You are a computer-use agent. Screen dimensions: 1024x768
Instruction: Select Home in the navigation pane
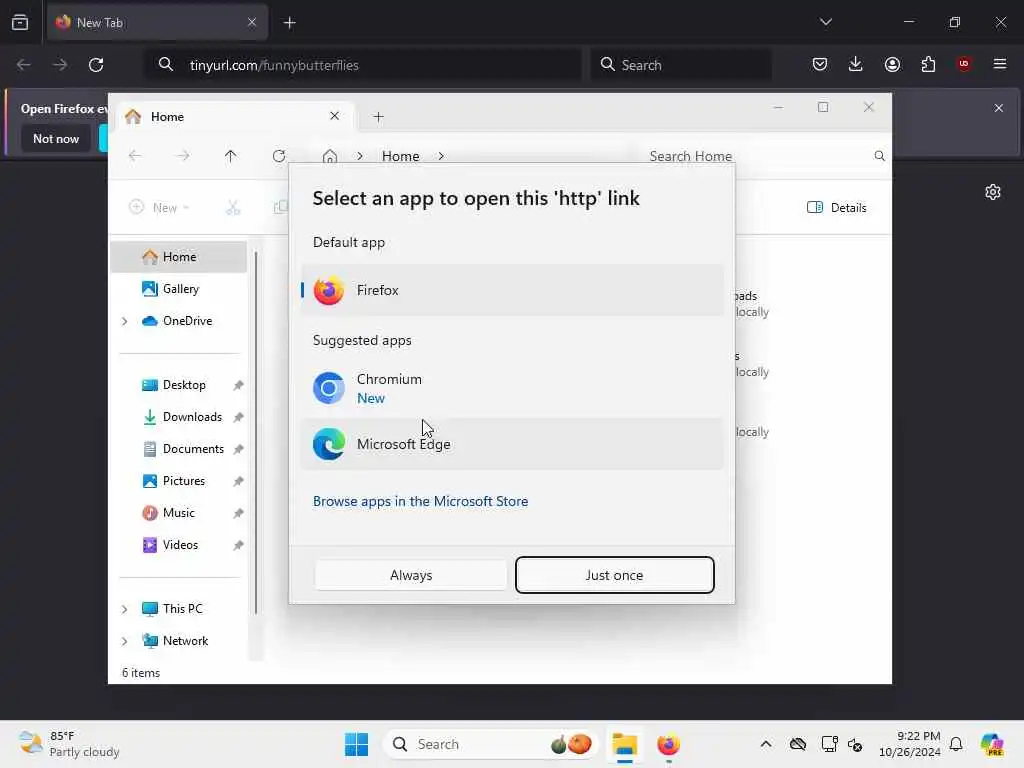coord(179,257)
